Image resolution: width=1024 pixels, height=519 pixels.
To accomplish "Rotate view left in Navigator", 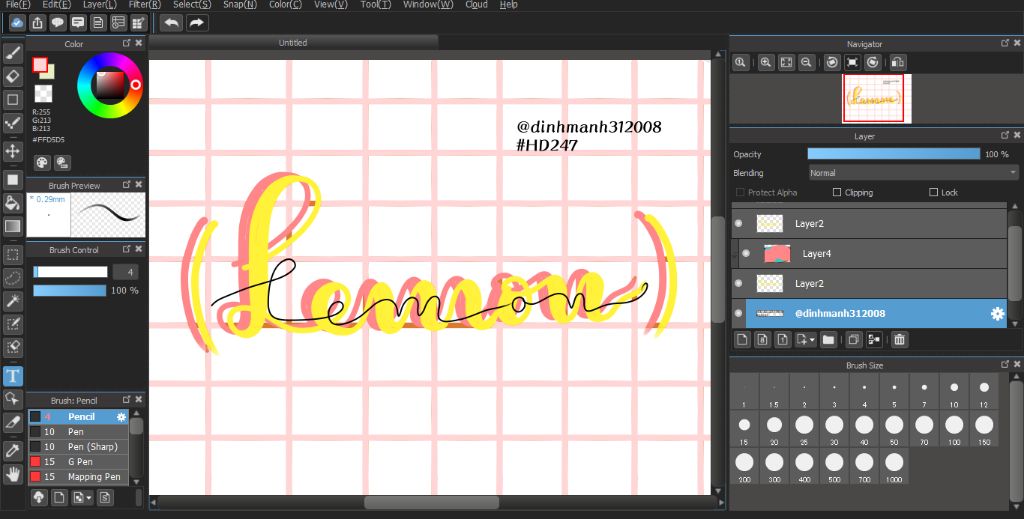I will [832, 63].
